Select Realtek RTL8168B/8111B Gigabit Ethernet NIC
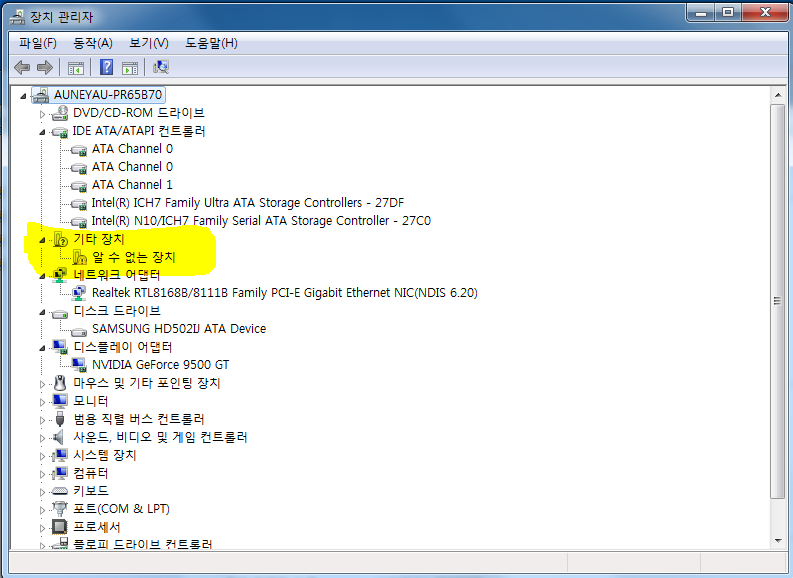Image resolution: width=793 pixels, height=578 pixels. (x=285, y=293)
